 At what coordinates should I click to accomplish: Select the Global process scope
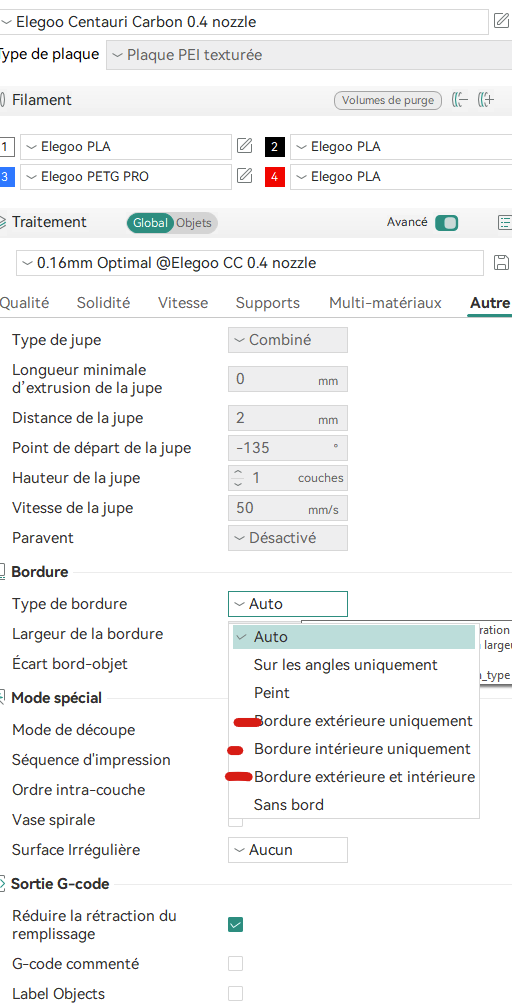point(152,223)
